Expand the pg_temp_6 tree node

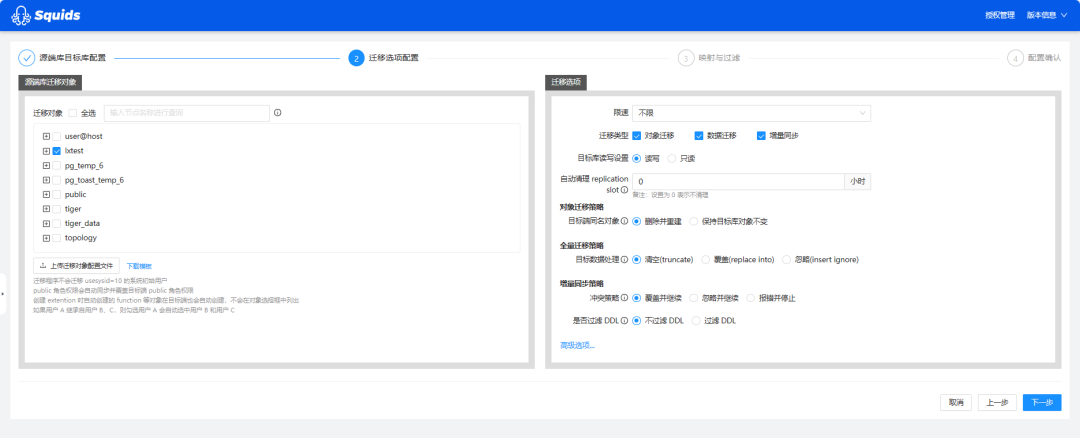(x=46, y=165)
